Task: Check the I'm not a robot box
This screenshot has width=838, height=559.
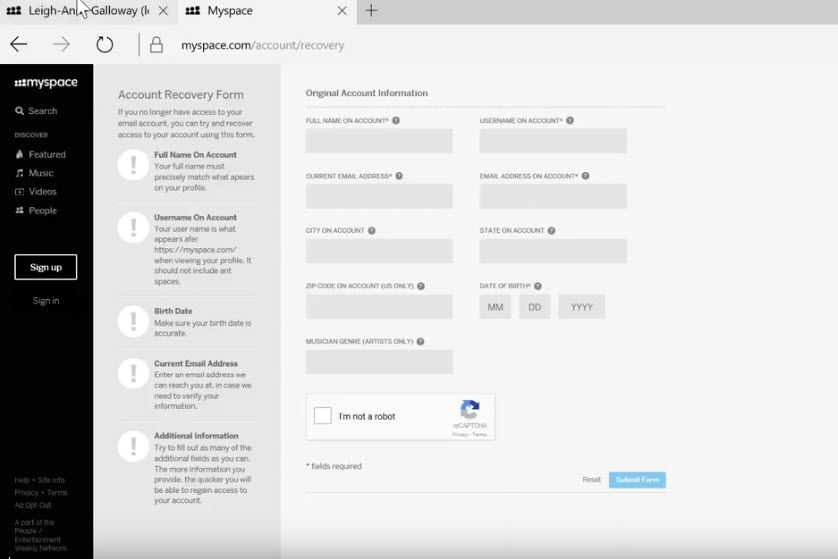Action: (323, 416)
